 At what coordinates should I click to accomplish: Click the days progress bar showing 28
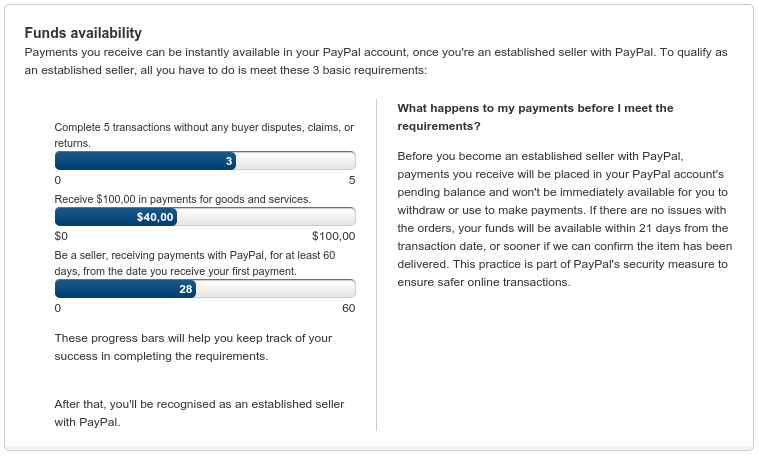[126, 289]
